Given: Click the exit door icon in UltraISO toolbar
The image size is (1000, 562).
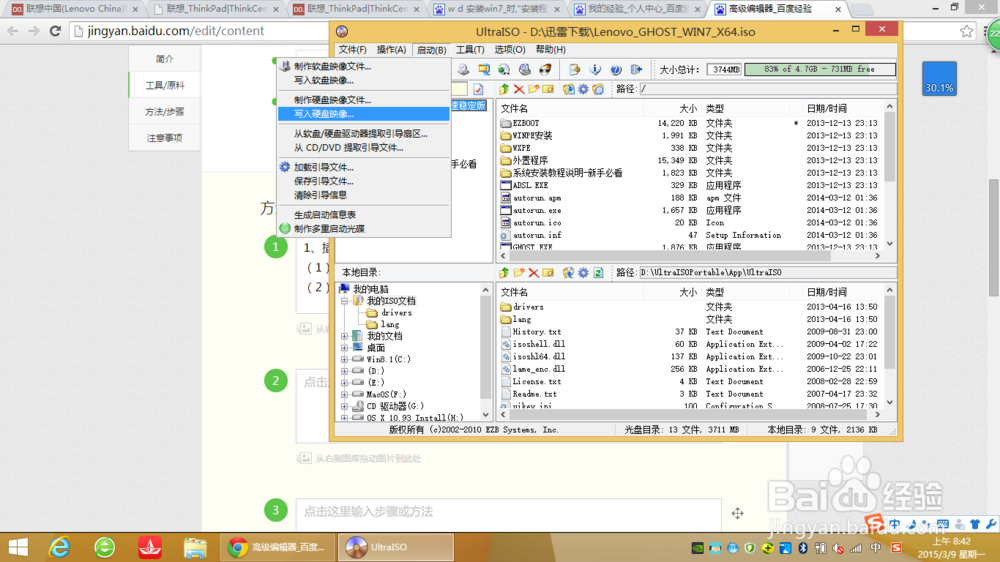Looking at the screenshot, I should click(636, 70).
